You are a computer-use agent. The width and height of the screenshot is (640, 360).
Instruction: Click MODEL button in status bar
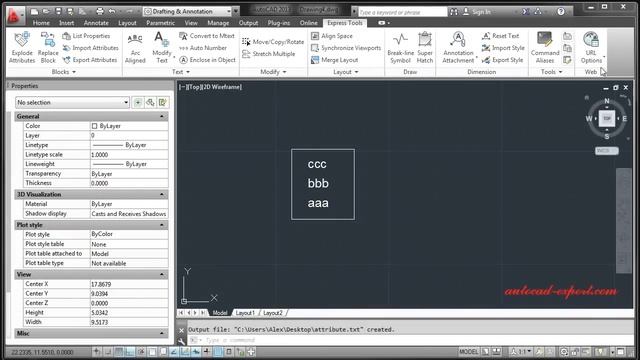click(x=469, y=351)
